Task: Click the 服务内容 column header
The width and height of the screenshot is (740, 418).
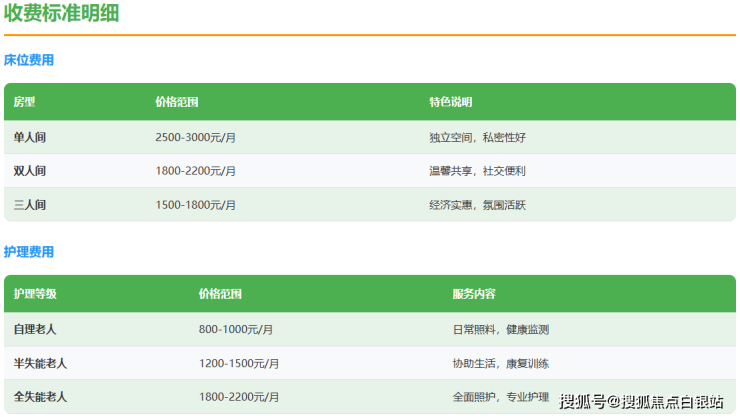Action: tap(474, 294)
